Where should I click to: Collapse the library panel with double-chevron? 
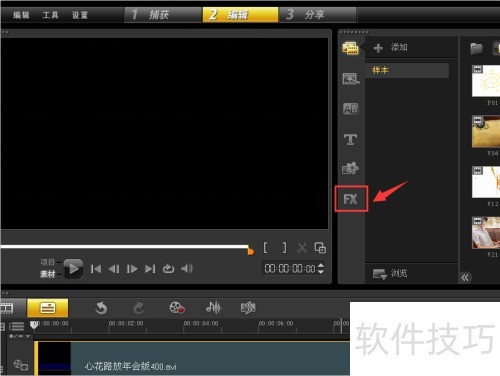tap(465, 277)
